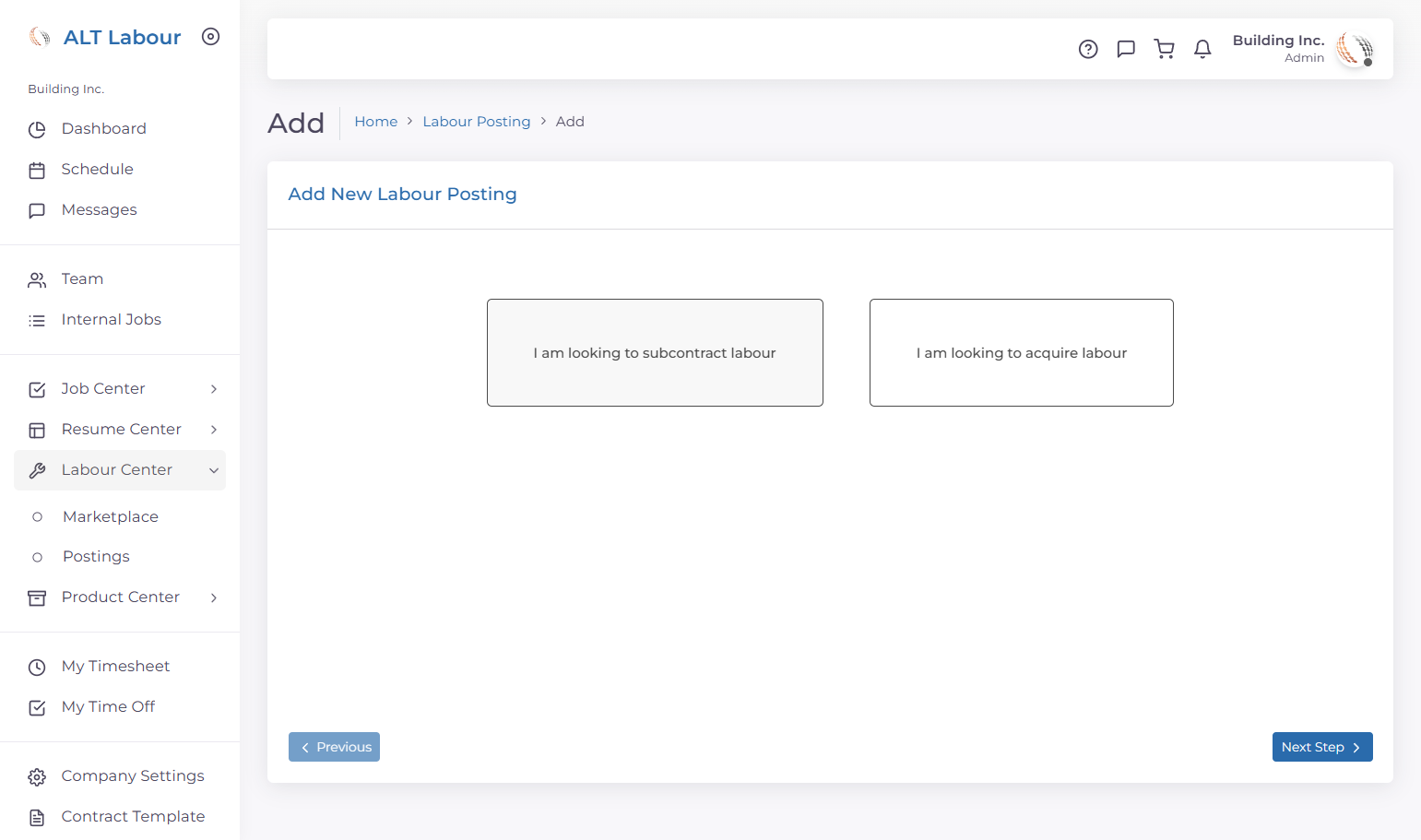The image size is (1421, 840).
Task: Click the My Time Off check icon
Action: pyautogui.click(x=37, y=708)
